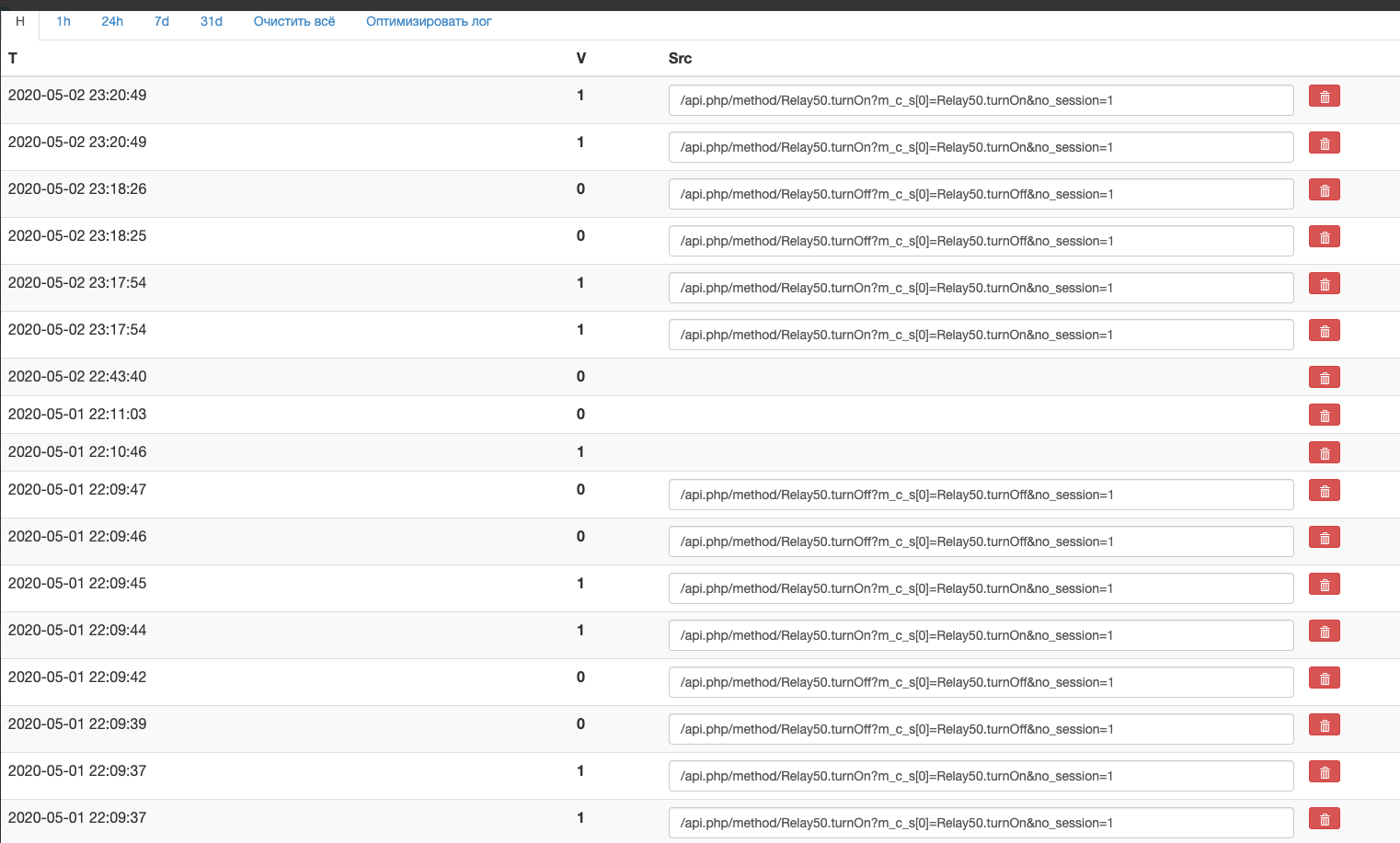
Task: Switch to the 31d tab
Action: [x=212, y=21]
